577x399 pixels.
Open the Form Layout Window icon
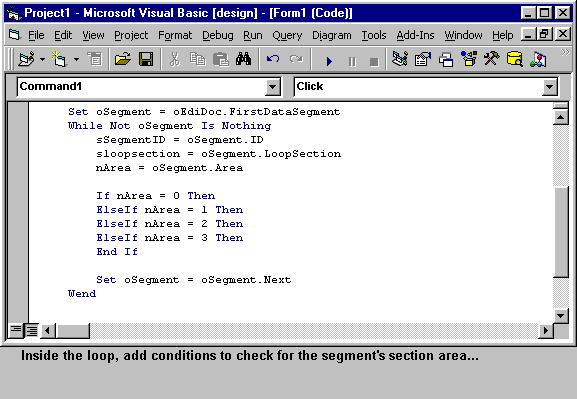coord(446,59)
